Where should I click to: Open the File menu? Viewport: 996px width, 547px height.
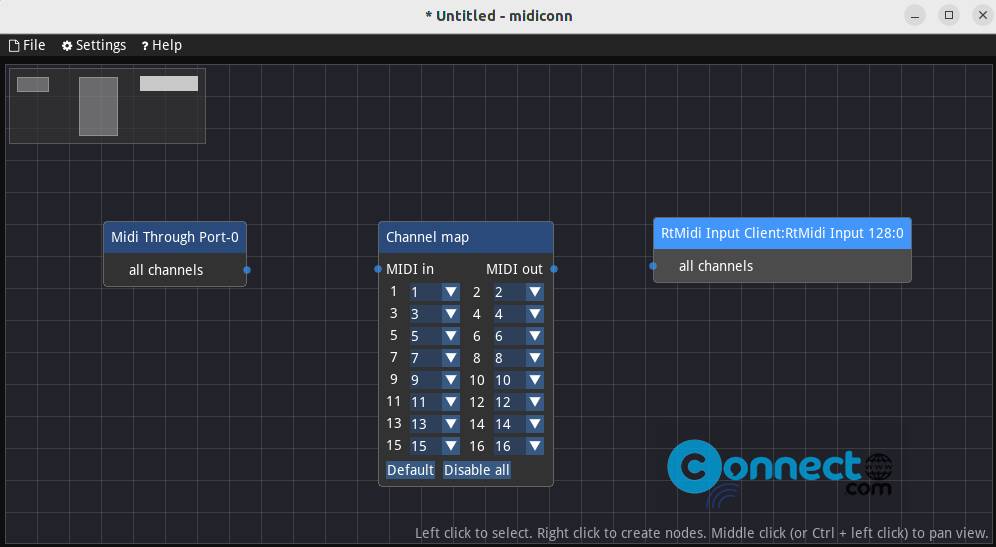point(27,45)
